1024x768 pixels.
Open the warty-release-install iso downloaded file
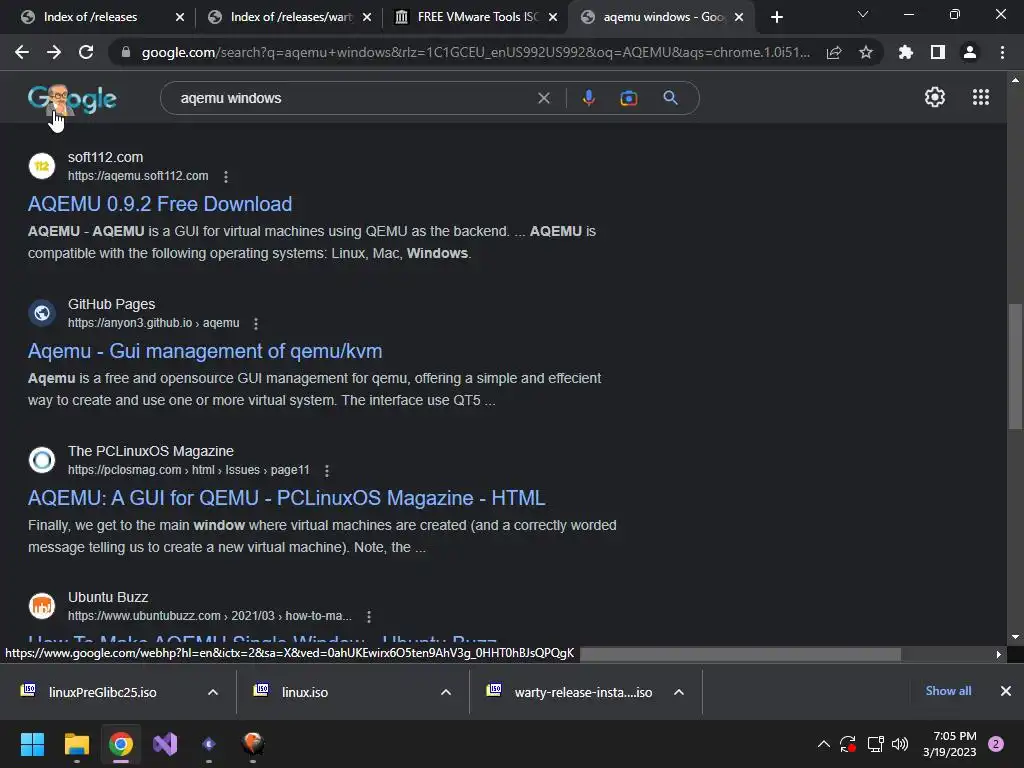[583, 692]
